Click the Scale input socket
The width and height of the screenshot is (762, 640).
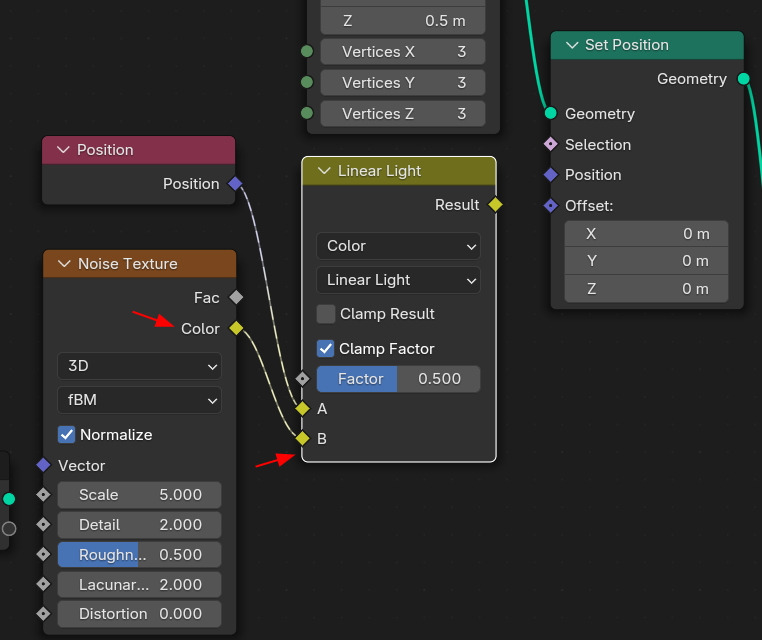click(x=43, y=495)
